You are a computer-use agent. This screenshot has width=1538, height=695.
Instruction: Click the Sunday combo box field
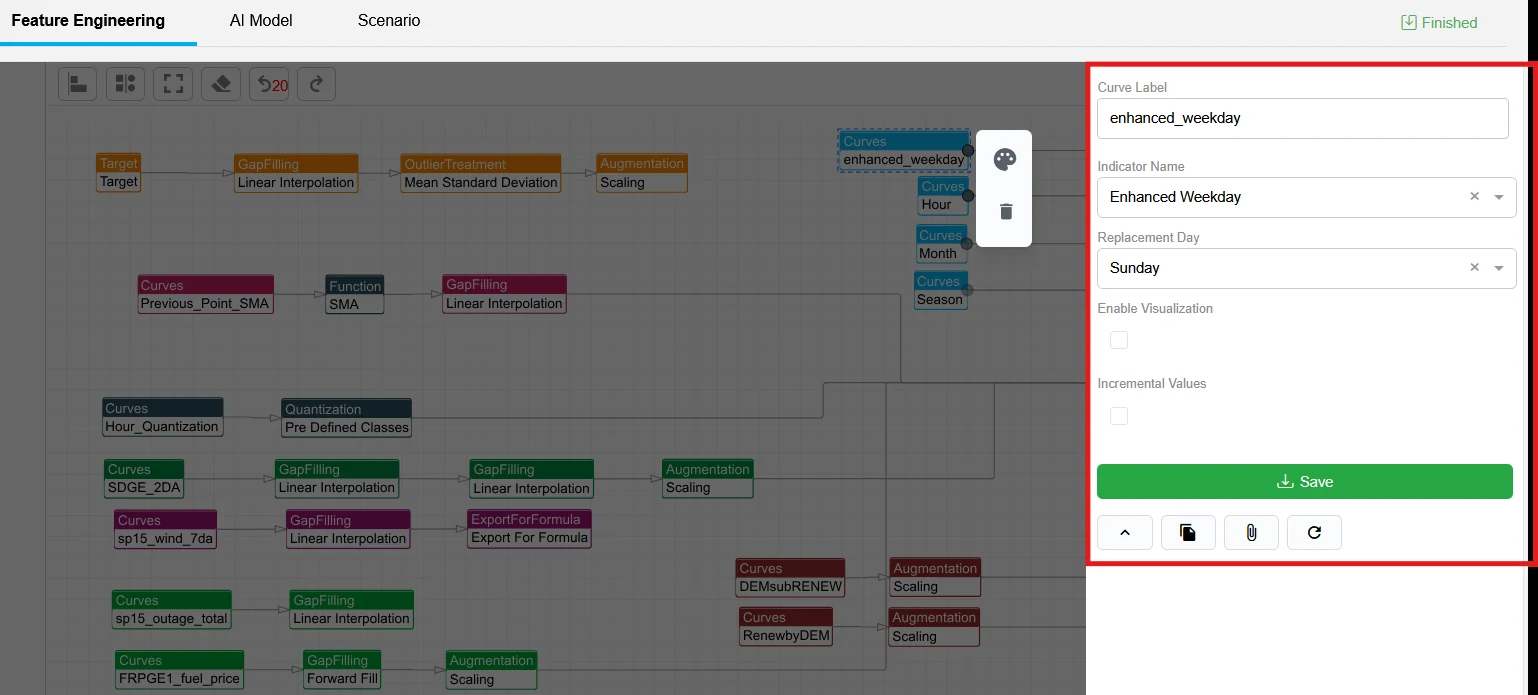[x=1306, y=268]
